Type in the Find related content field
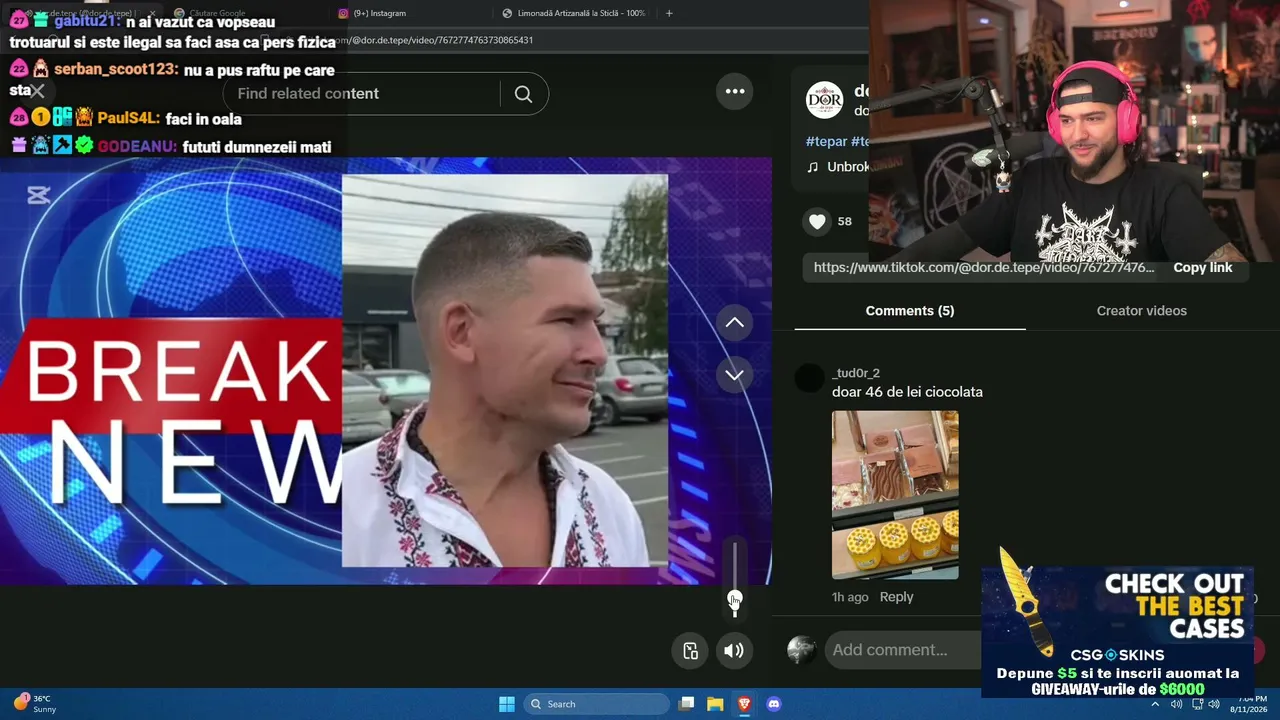The width and height of the screenshot is (1280, 720). (362, 94)
